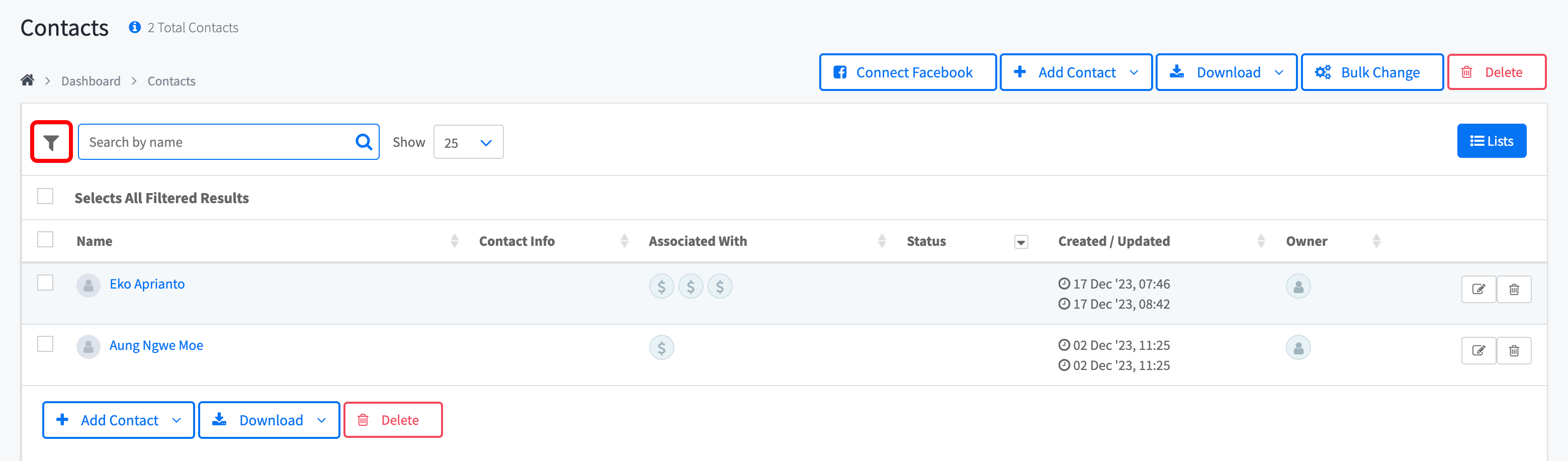Click Eko Aprianto's profile avatar
The image size is (1568, 461).
click(89, 285)
